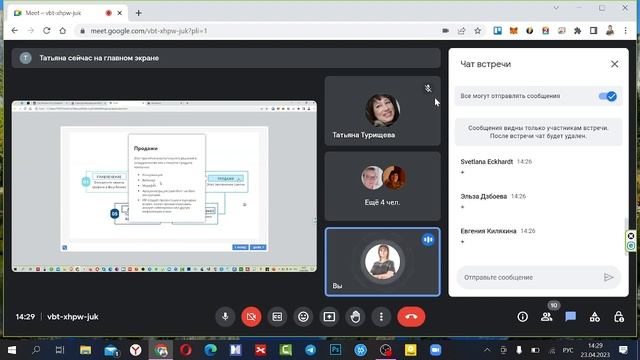640x360 pixels.
Task: Go back in the browser
Action: click(15, 31)
